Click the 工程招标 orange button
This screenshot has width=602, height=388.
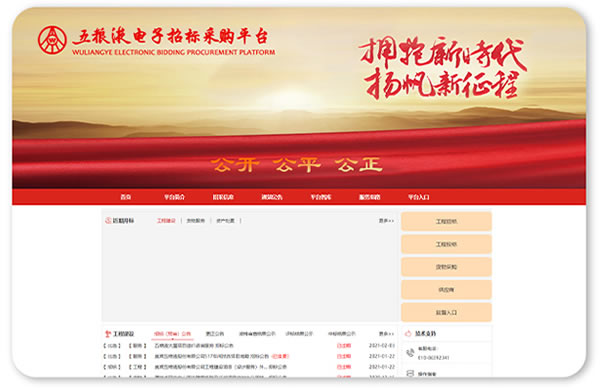coord(446,221)
